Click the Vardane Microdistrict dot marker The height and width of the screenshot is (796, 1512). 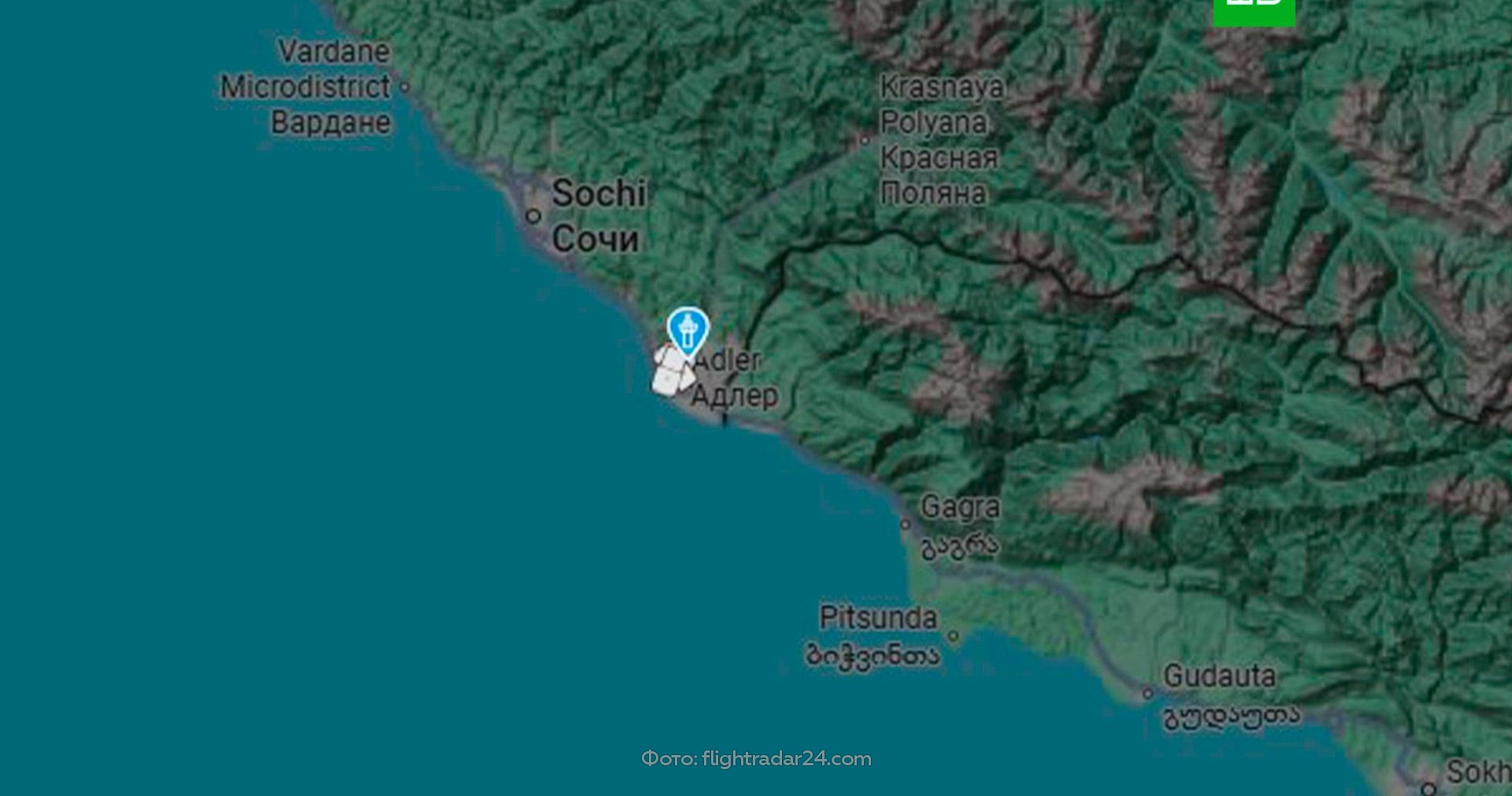point(405,87)
